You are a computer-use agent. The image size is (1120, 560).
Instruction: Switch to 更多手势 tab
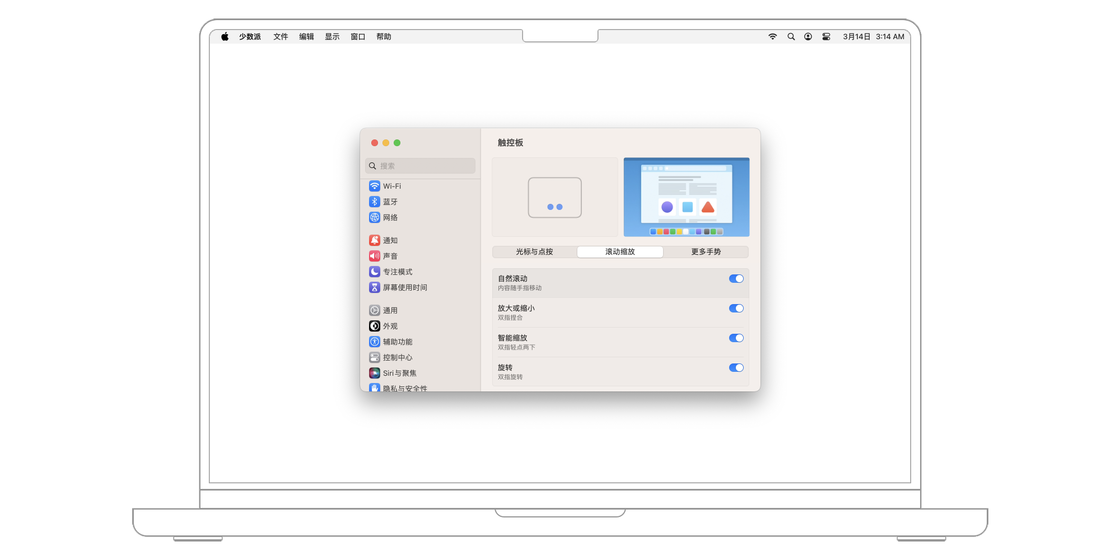pos(706,252)
